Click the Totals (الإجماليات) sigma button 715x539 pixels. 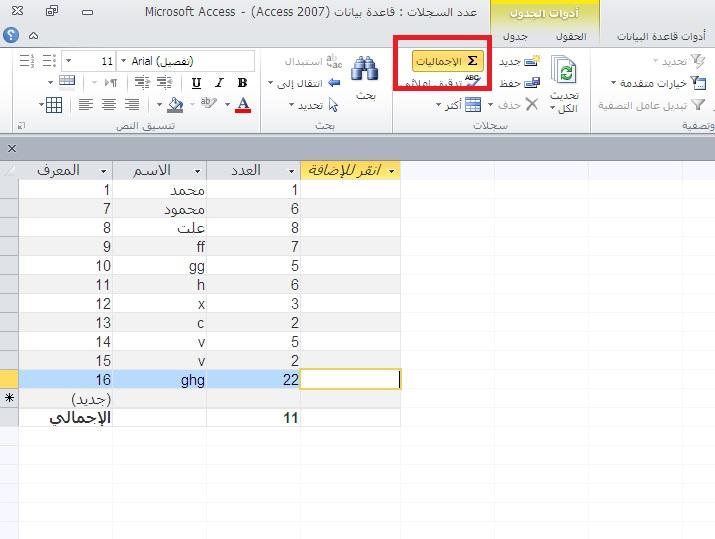click(442, 61)
